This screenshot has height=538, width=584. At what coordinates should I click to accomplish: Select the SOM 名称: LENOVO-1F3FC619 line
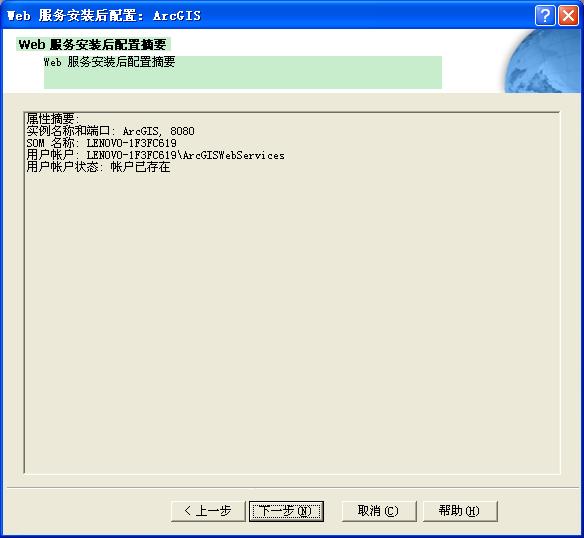coord(101,143)
